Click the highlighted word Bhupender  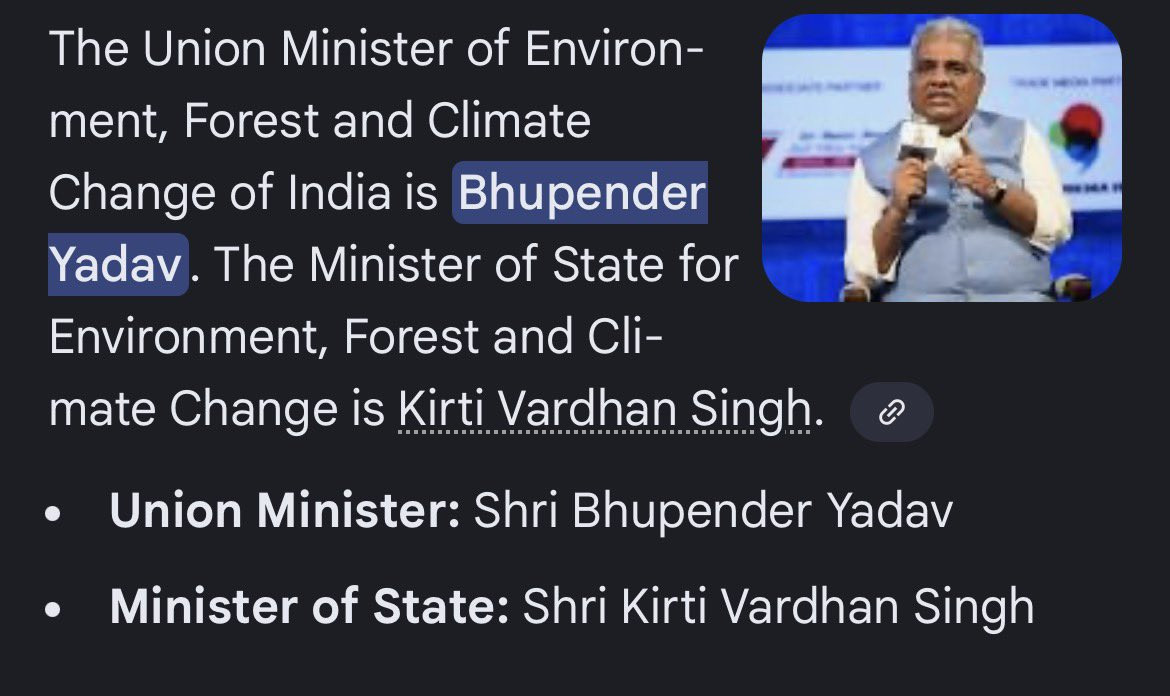click(x=581, y=192)
